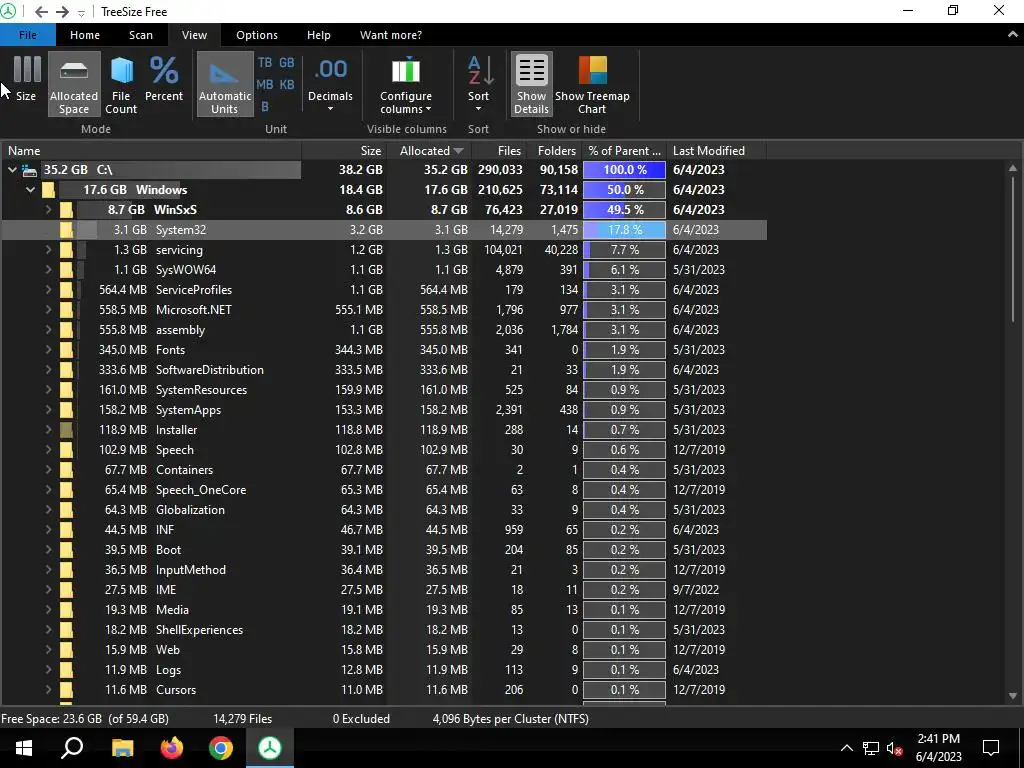Expand the Fonts folder
1024x768 pixels.
[x=48, y=349]
